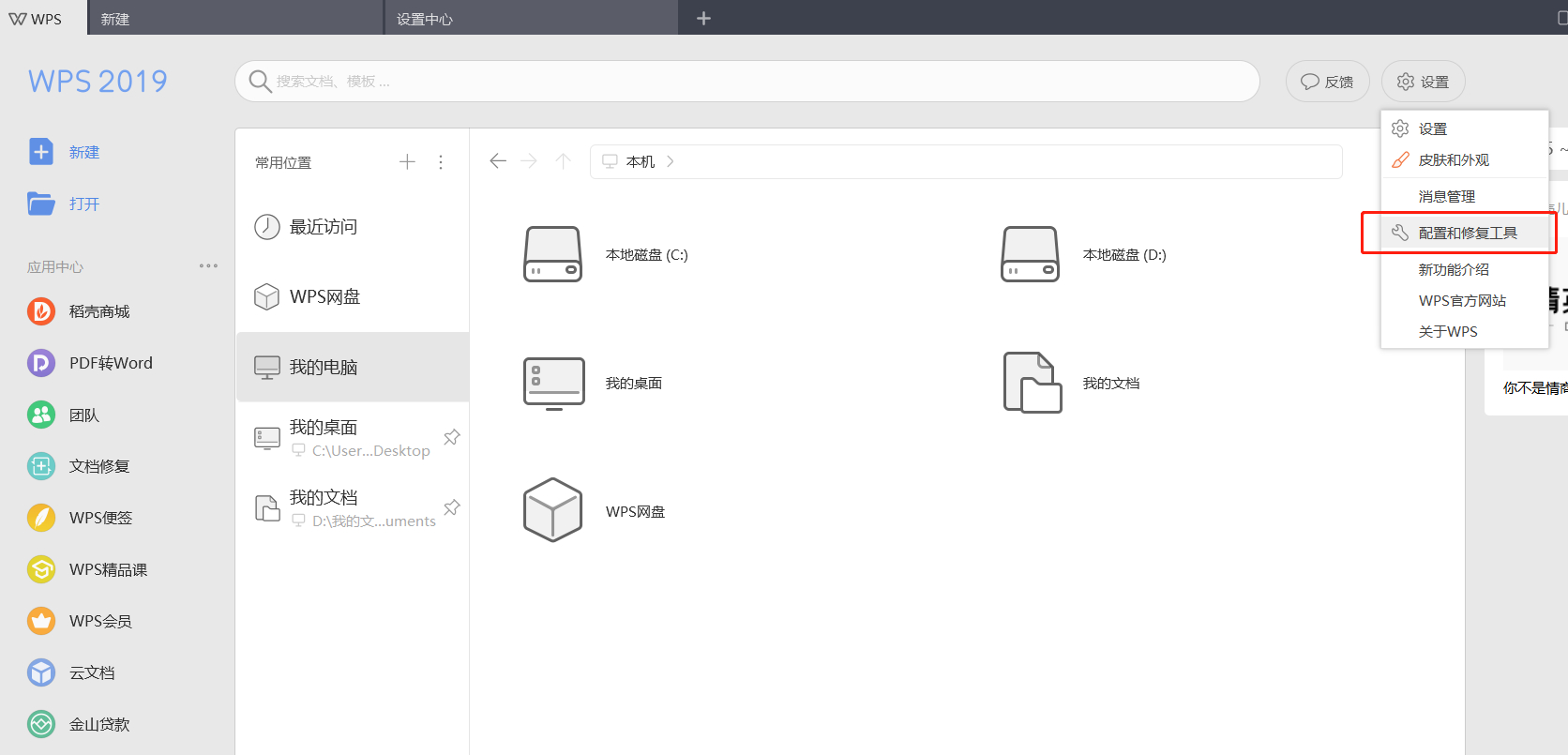
Task: Click the search magnifier icon
Action: (260, 82)
